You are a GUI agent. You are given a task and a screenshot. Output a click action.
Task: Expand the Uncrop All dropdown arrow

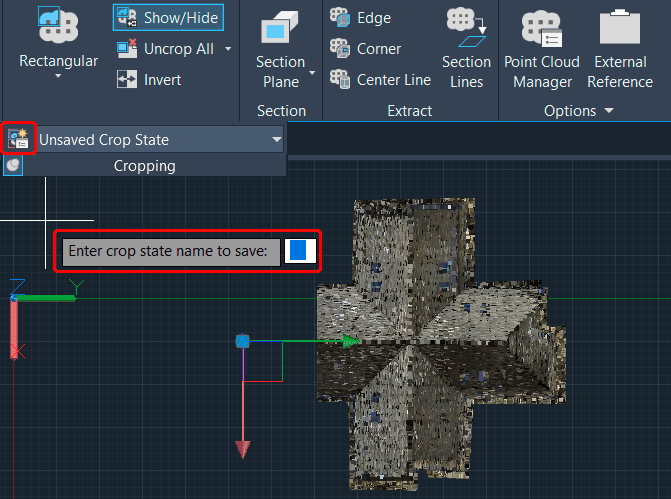click(228, 49)
